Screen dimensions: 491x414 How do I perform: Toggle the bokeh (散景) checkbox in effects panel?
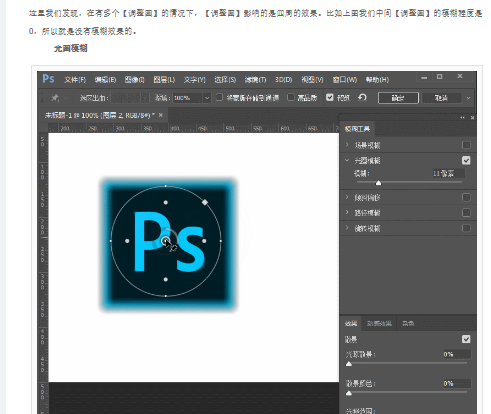pyautogui.click(x=466, y=339)
